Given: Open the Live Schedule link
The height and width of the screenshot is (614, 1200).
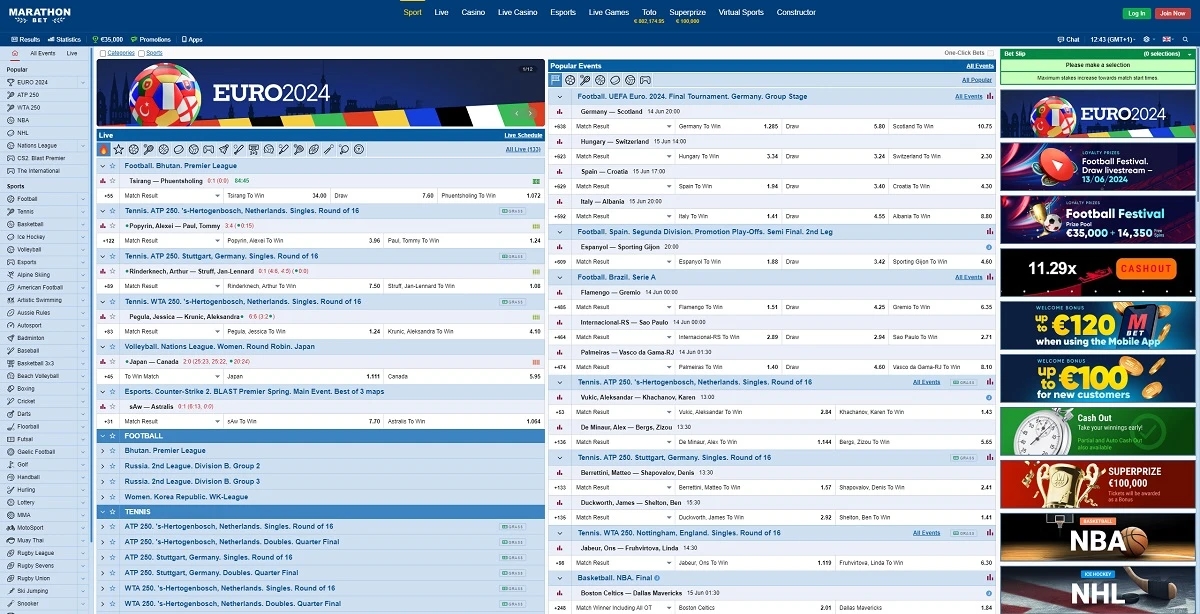Looking at the screenshot, I should click(x=523, y=135).
